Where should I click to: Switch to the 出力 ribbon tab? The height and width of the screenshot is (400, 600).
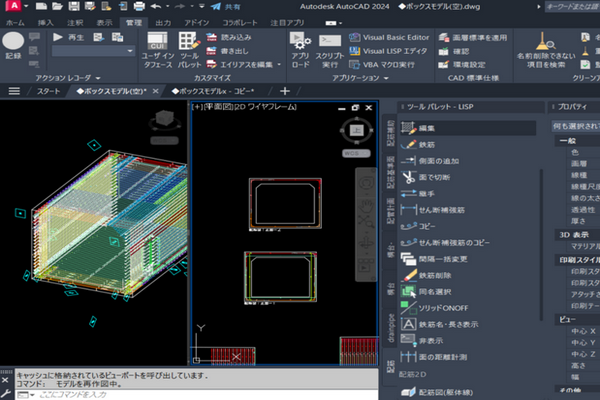pyautogui.click(x=163, y=23)
